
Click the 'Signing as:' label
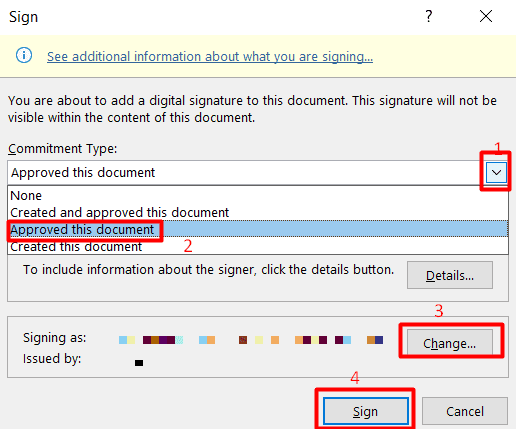coord(55,338)
